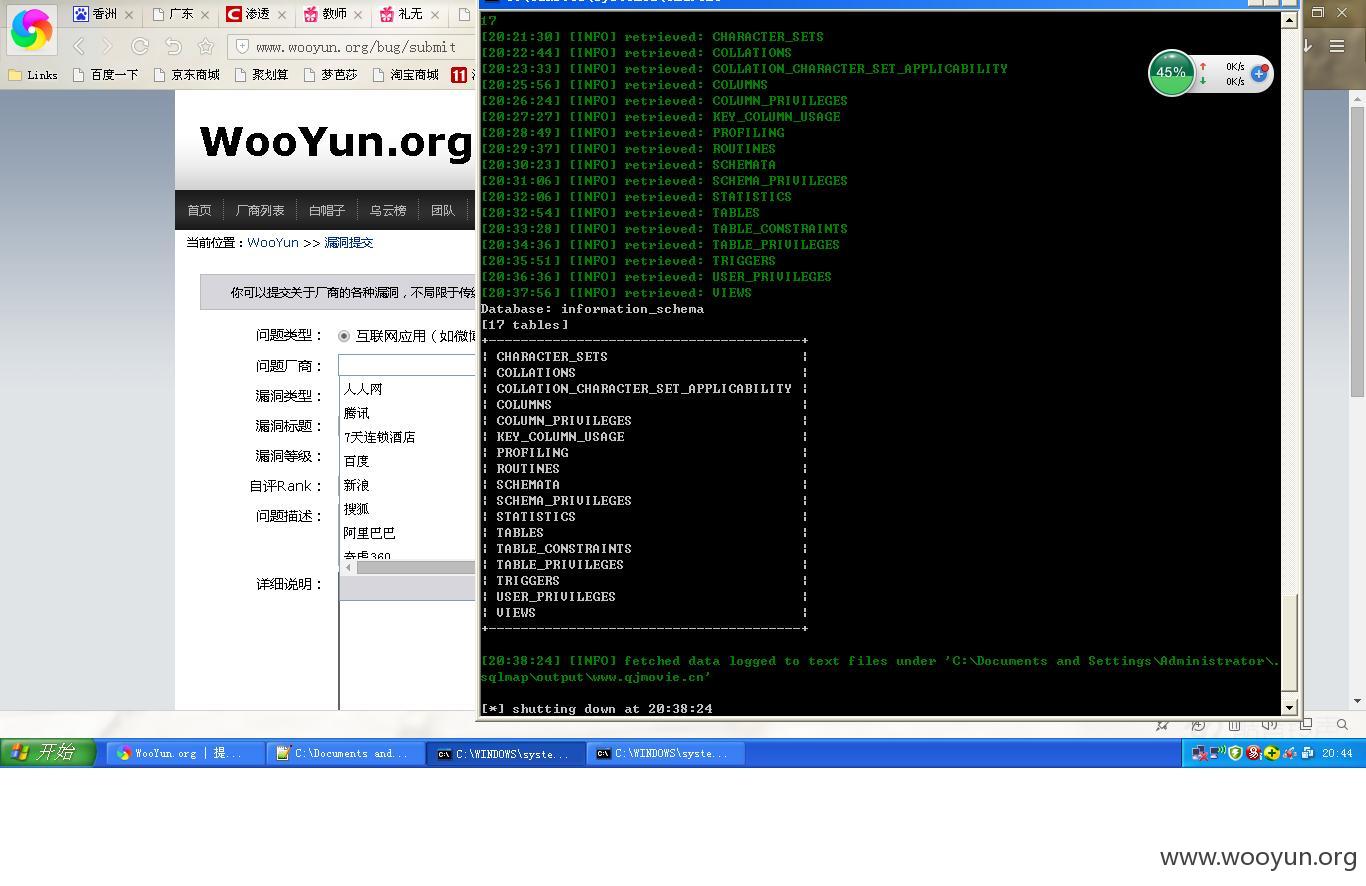Image resolution: width=1366 pixels, height=886 pixels.
Task: Open the WooYun.org taskbar button
Action: pos(185,753)
